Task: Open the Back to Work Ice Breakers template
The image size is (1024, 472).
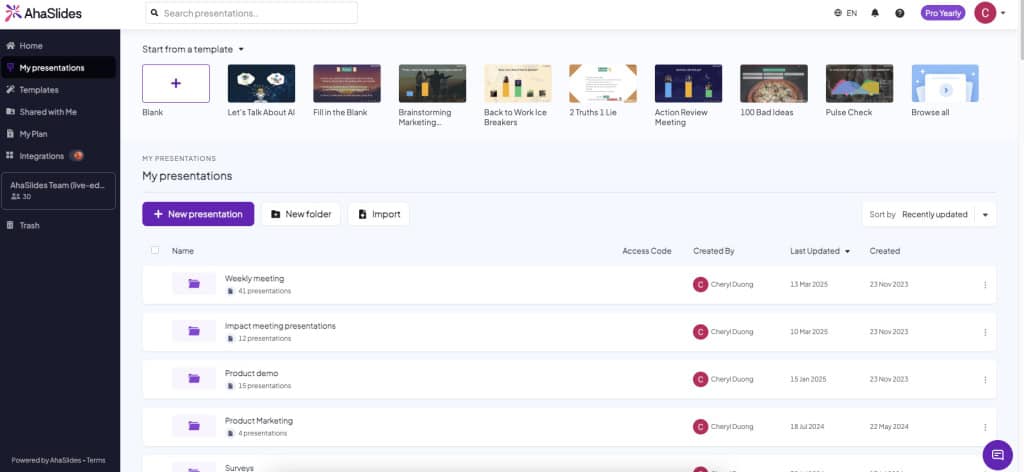Action: pos(518,84)
